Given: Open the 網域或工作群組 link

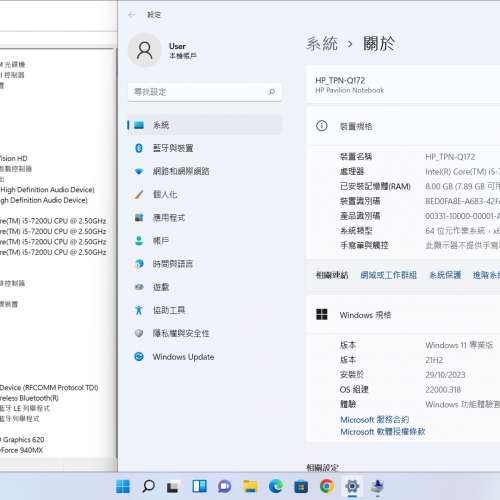Looking at the screenshot, I should [388, 275].
